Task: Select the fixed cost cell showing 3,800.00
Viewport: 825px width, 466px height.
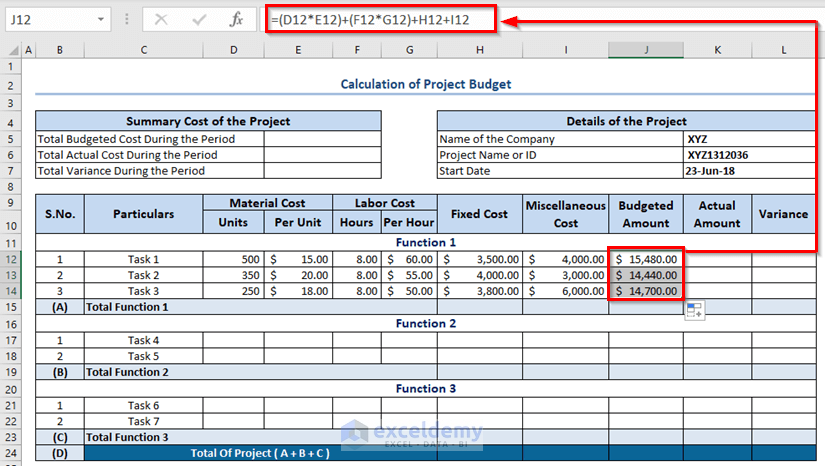Action: click(x=480, y=291)
